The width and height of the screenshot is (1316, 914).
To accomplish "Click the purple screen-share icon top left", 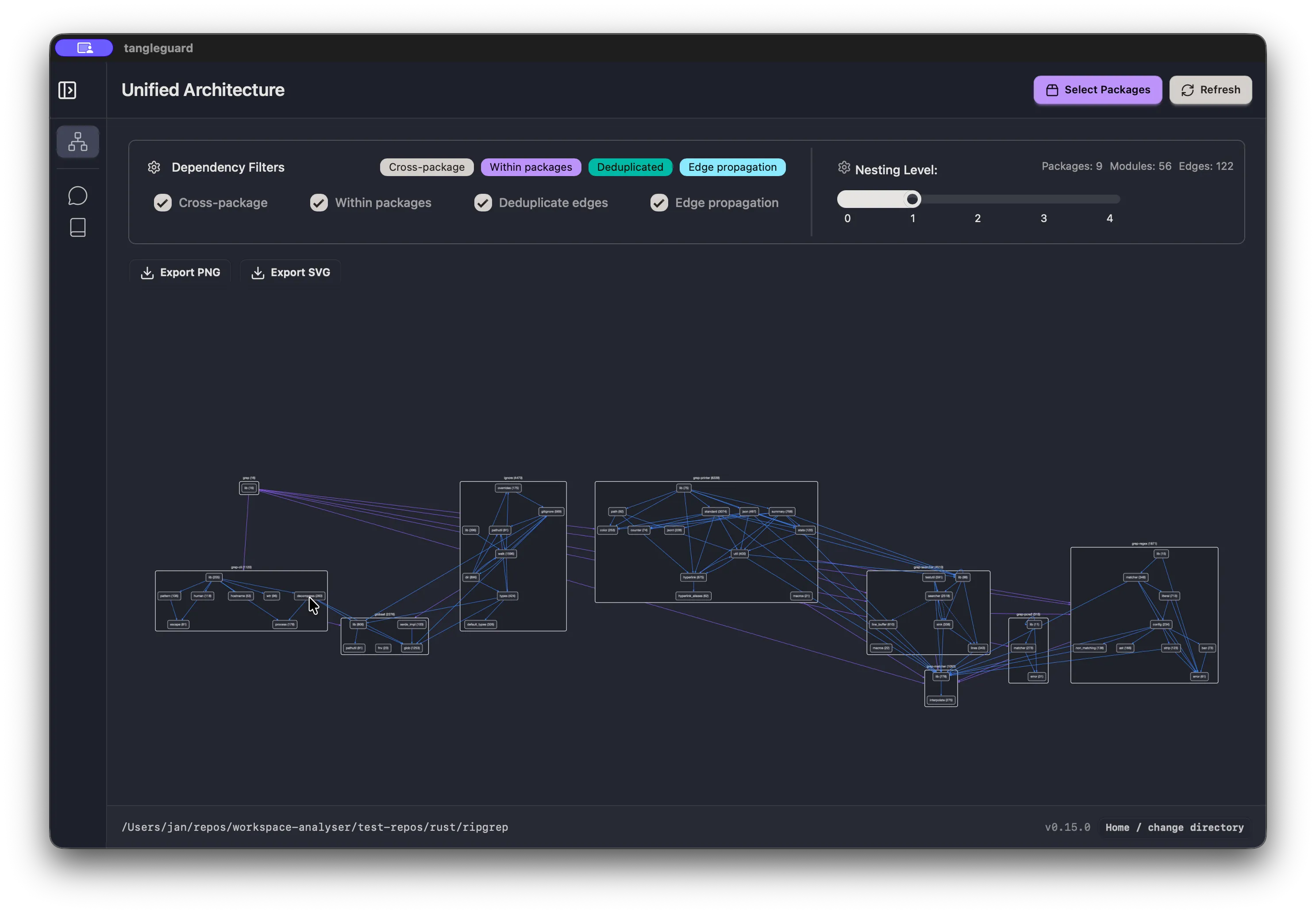I will coord(84,47).
